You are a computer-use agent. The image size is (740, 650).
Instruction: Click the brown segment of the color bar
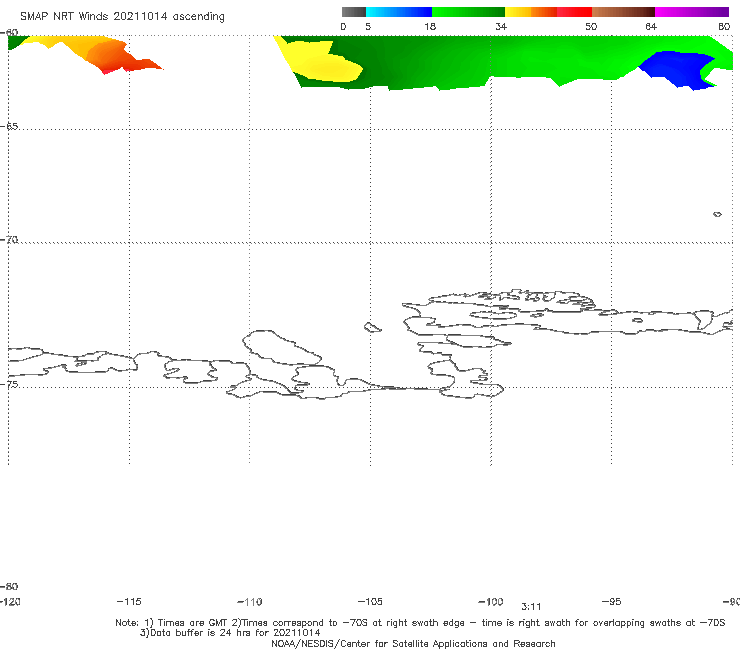coord(623,12)
